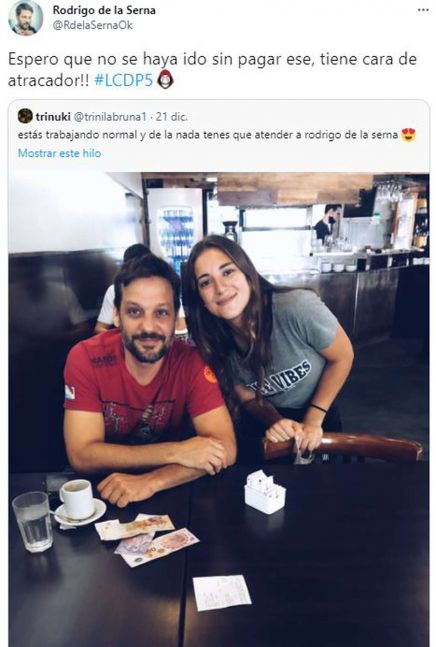Click Rodrigo de la Serna's profile avatar
The width and height of the screenshot is (436, 647).
click(26, 18)
